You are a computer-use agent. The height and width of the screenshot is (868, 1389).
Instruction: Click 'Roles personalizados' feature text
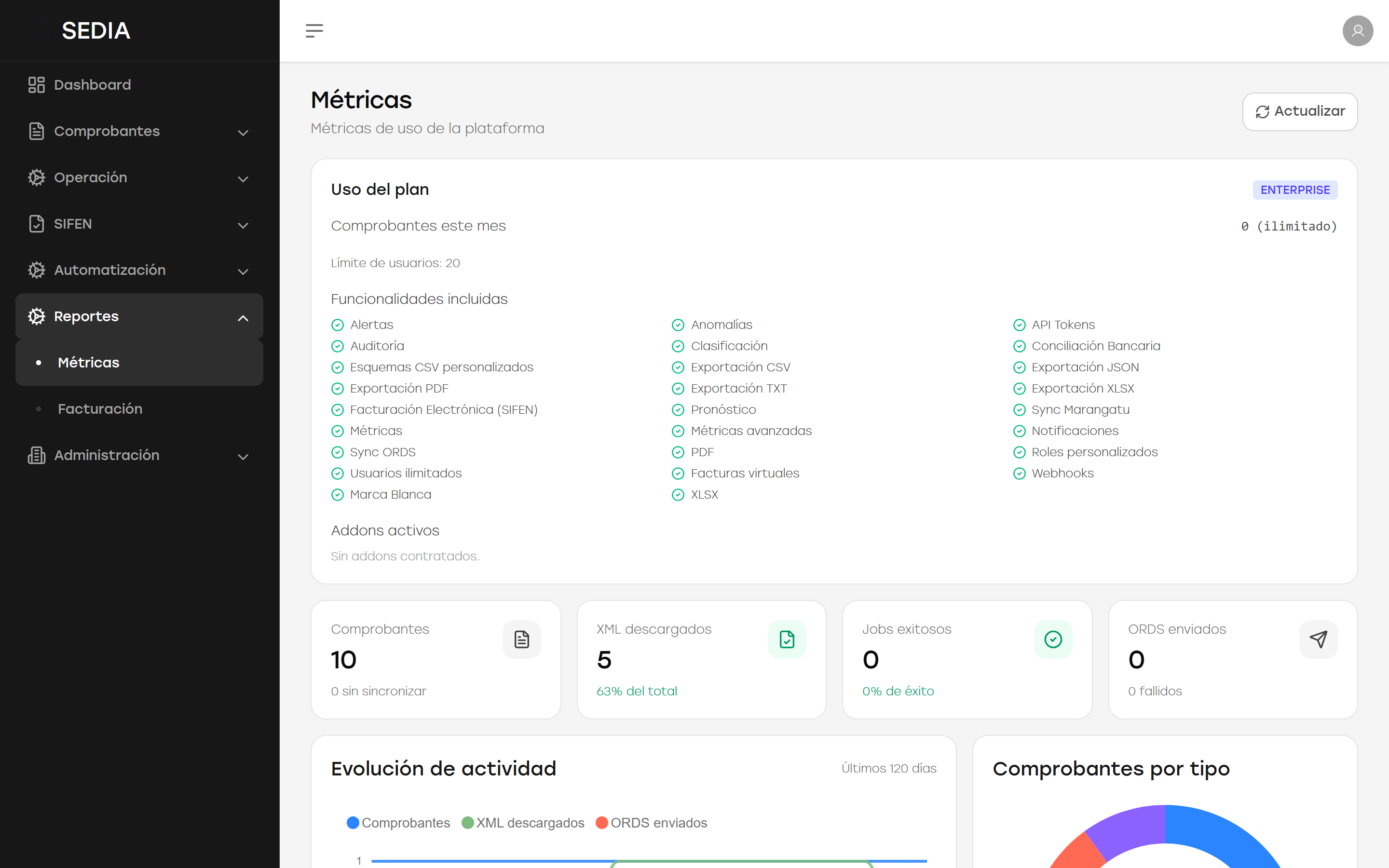pos(1094,452)
